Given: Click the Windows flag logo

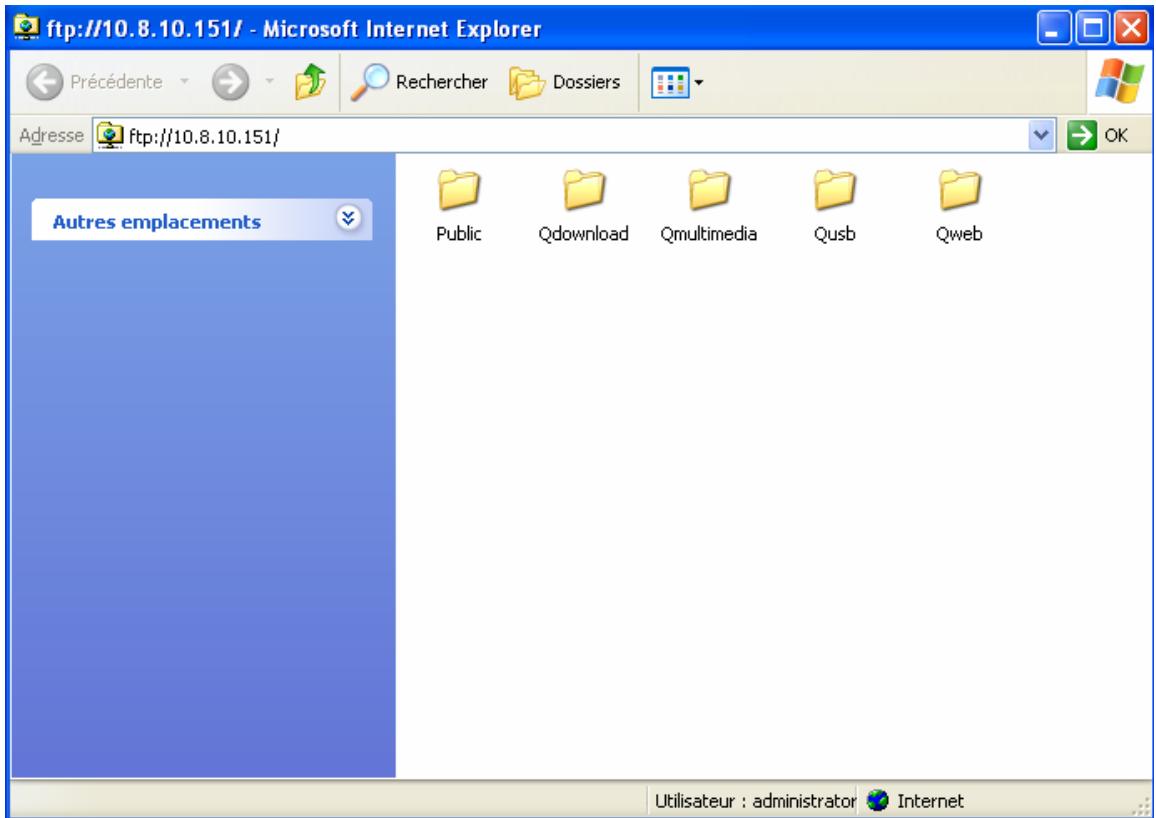Looking at the screenshot, I should (x=1119, y=80).
